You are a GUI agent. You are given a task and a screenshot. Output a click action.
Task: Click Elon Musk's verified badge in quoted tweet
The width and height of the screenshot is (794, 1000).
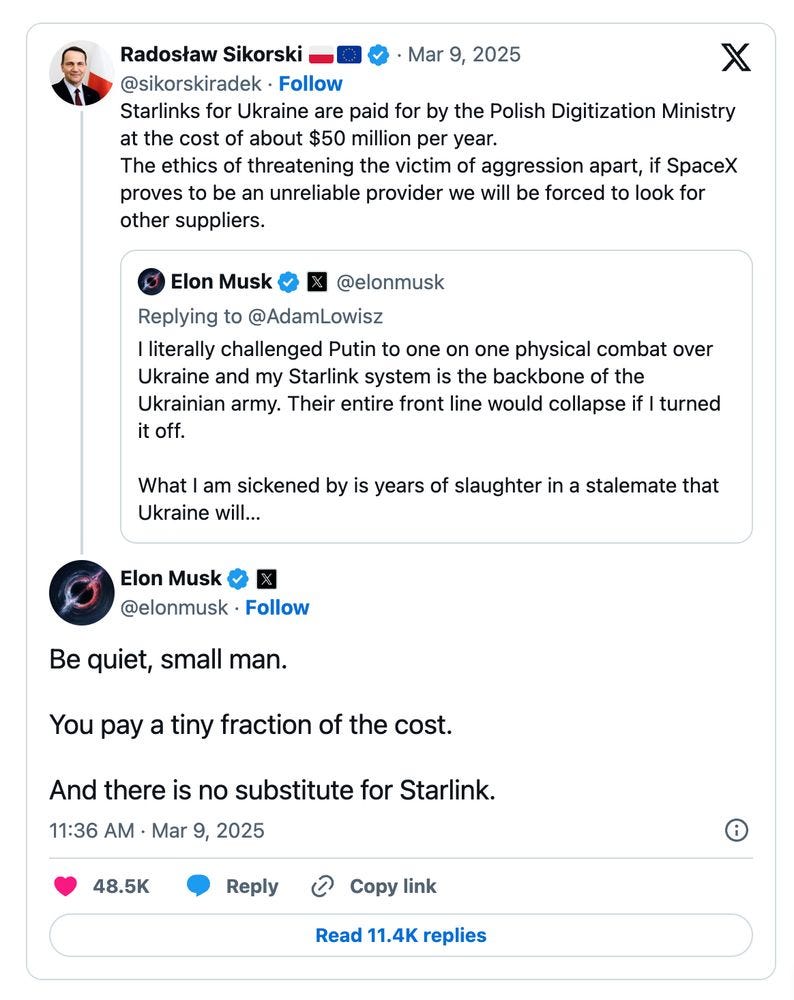click(288, 283)
